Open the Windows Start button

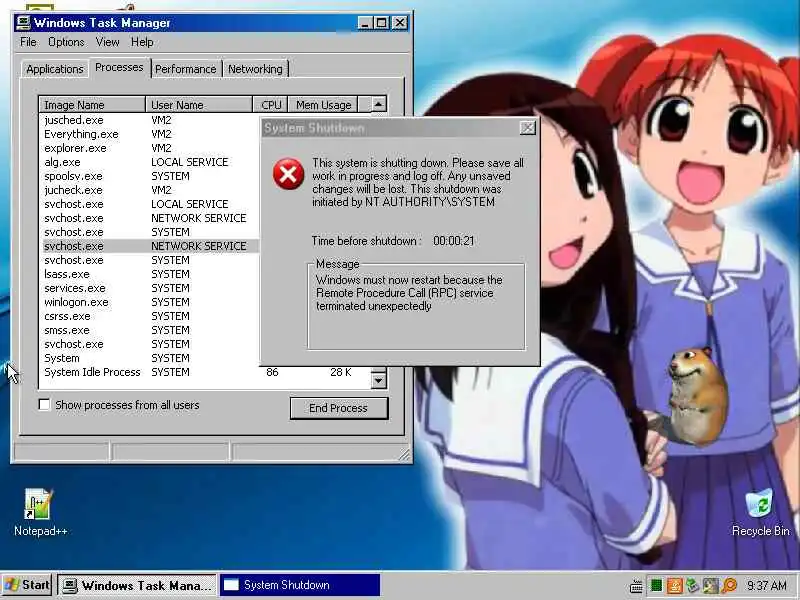pos(28,585)
